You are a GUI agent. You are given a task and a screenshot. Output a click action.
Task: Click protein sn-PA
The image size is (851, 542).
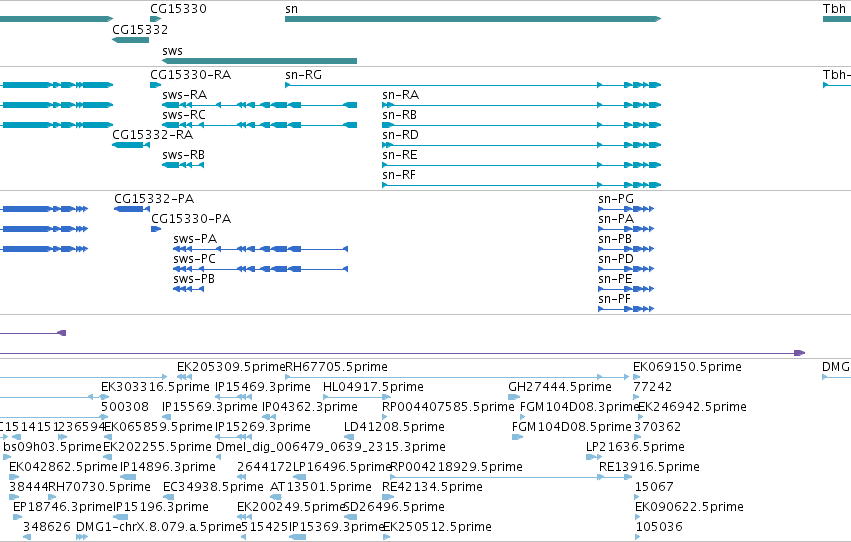[x=626, y=229]
